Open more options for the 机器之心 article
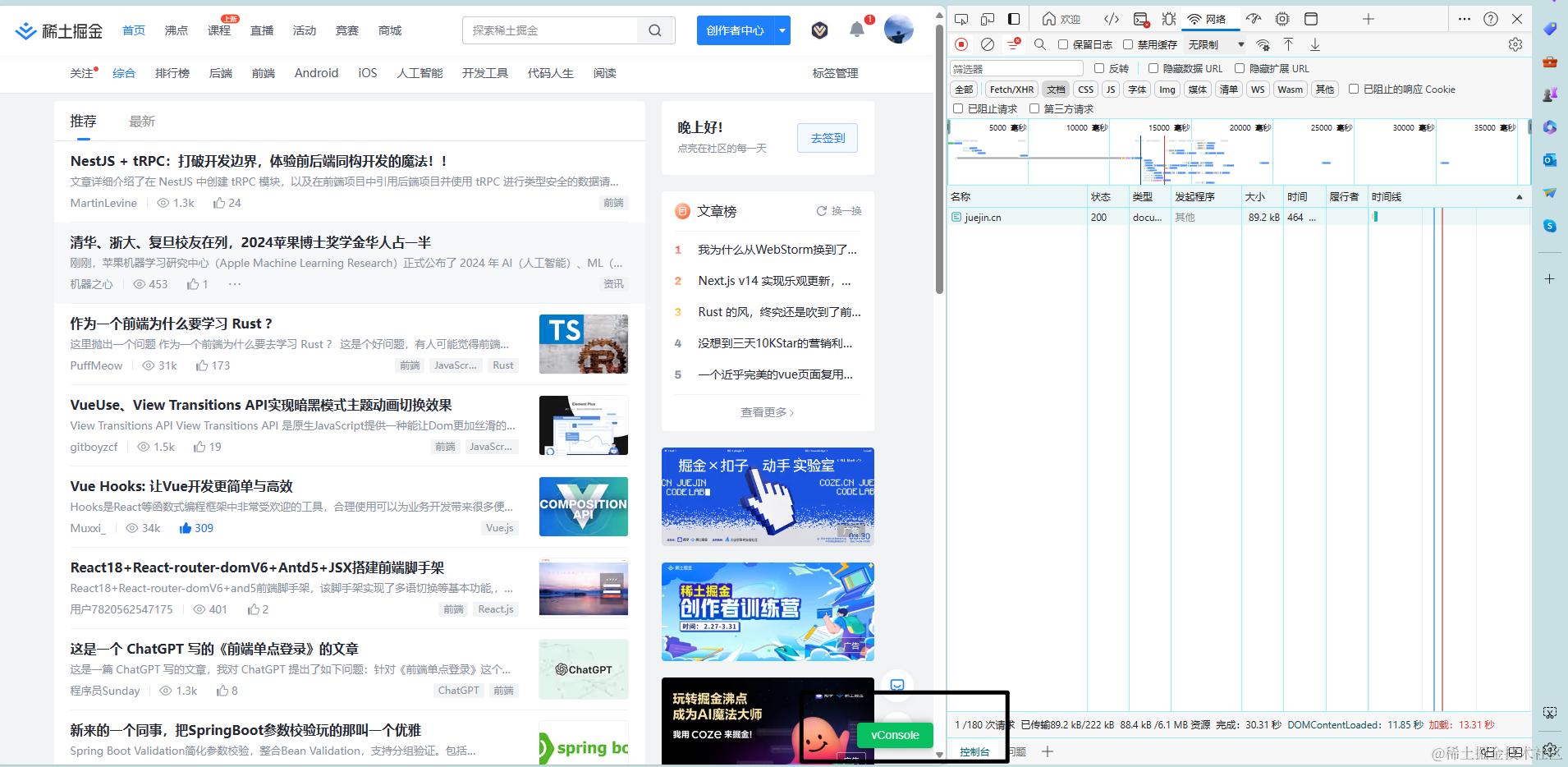 (235, 284)
